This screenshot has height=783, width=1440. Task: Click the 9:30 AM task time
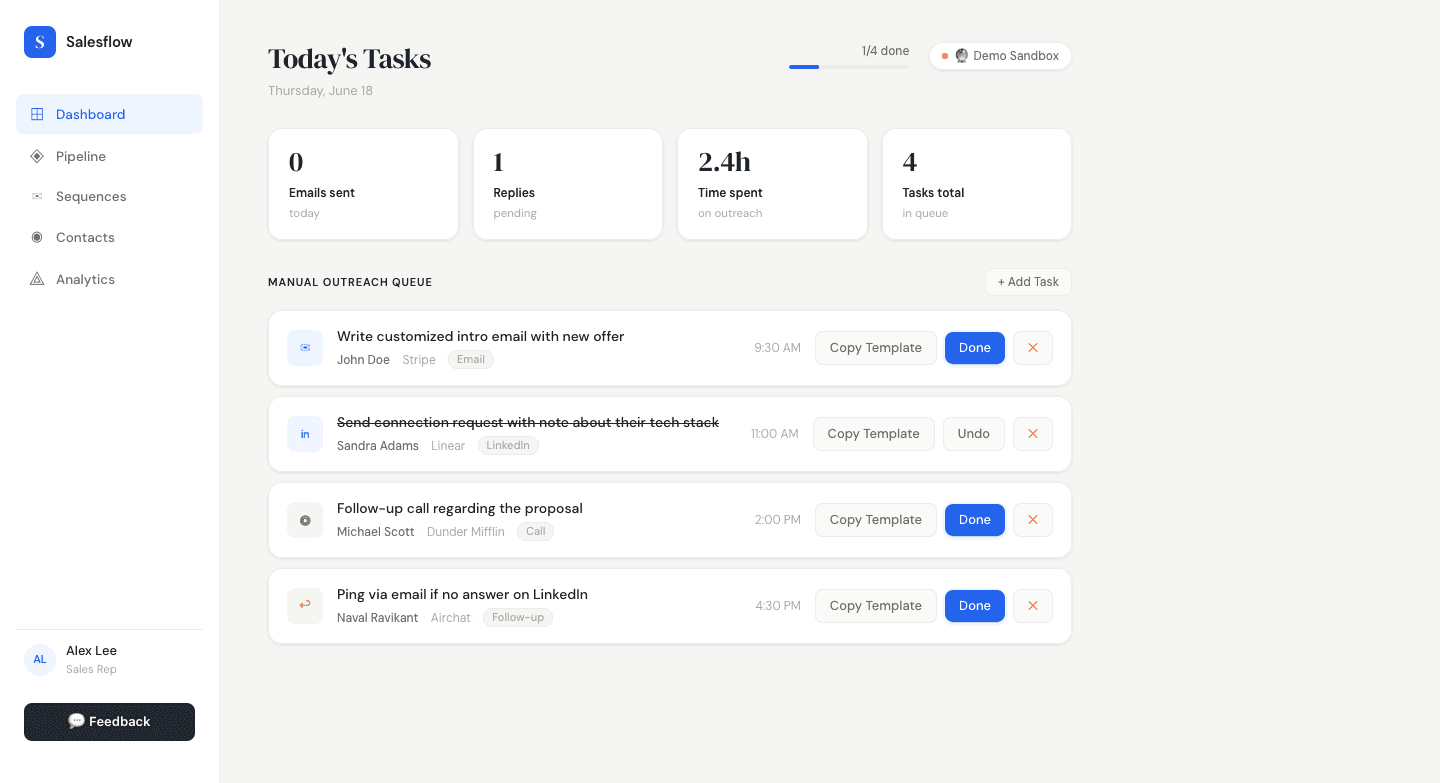778,348
